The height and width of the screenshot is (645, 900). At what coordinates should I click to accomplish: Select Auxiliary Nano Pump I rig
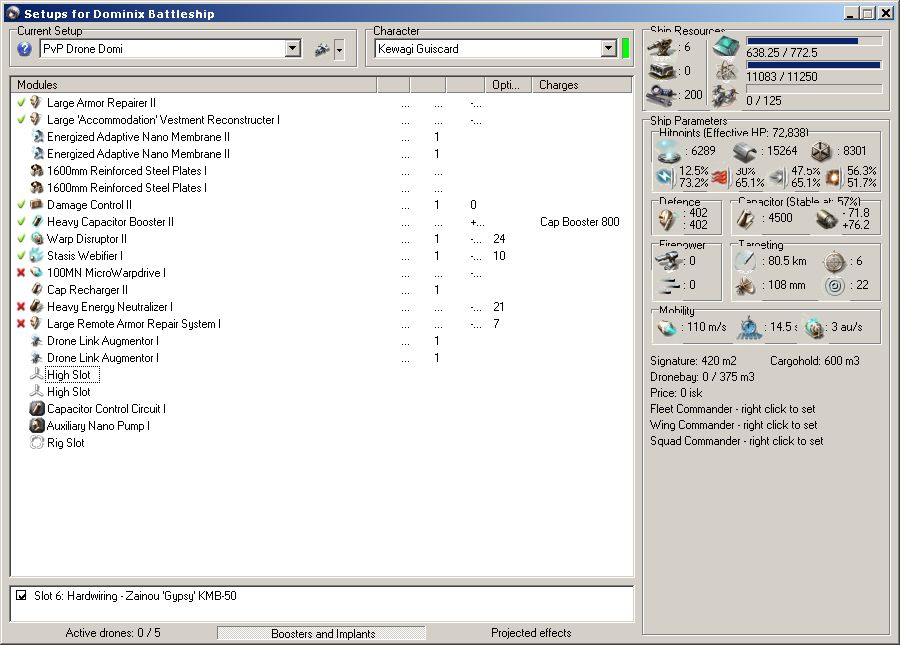click(x=98, y=426)
